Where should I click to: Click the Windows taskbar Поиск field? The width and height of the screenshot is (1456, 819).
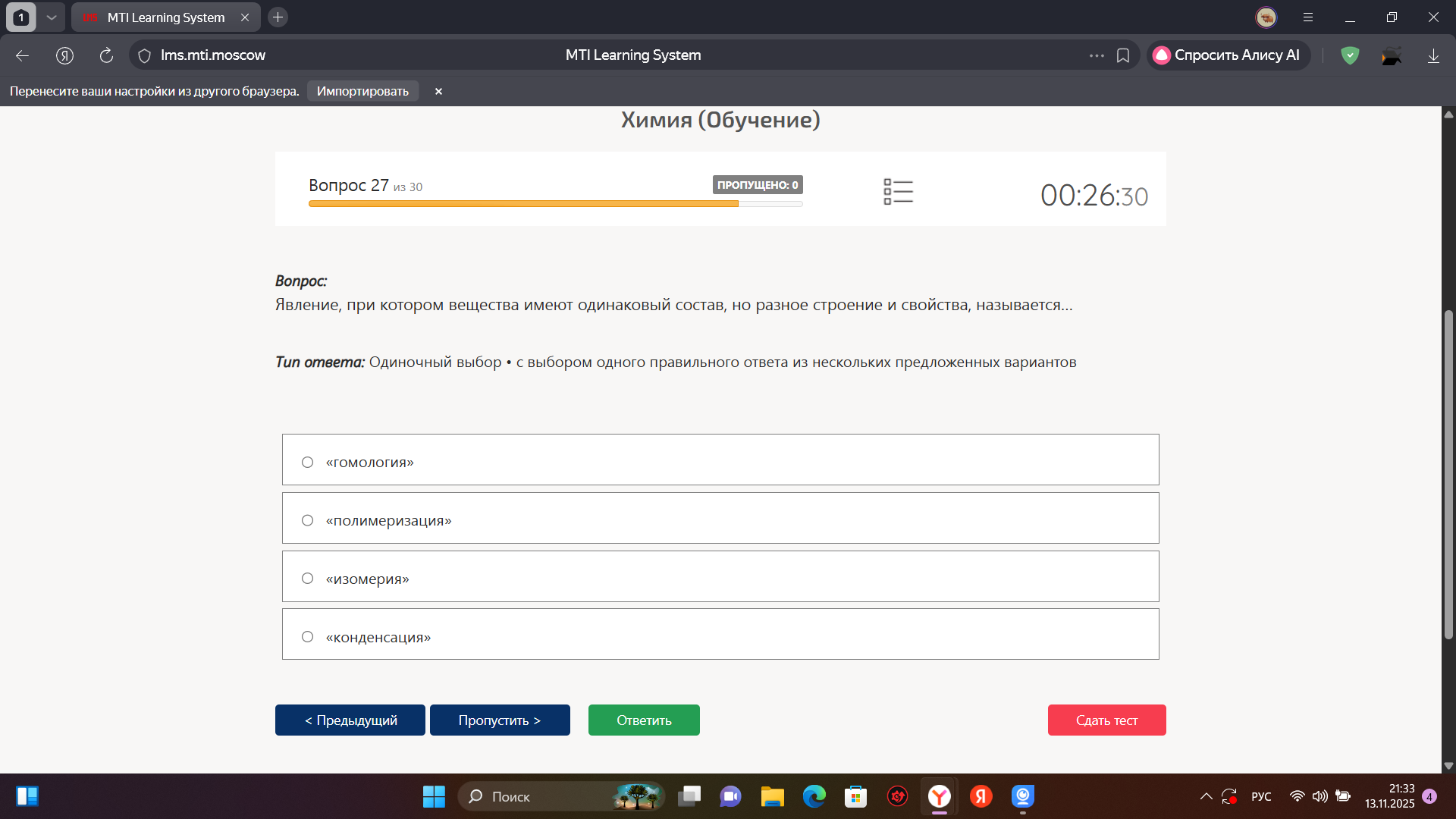pos(561,796)
